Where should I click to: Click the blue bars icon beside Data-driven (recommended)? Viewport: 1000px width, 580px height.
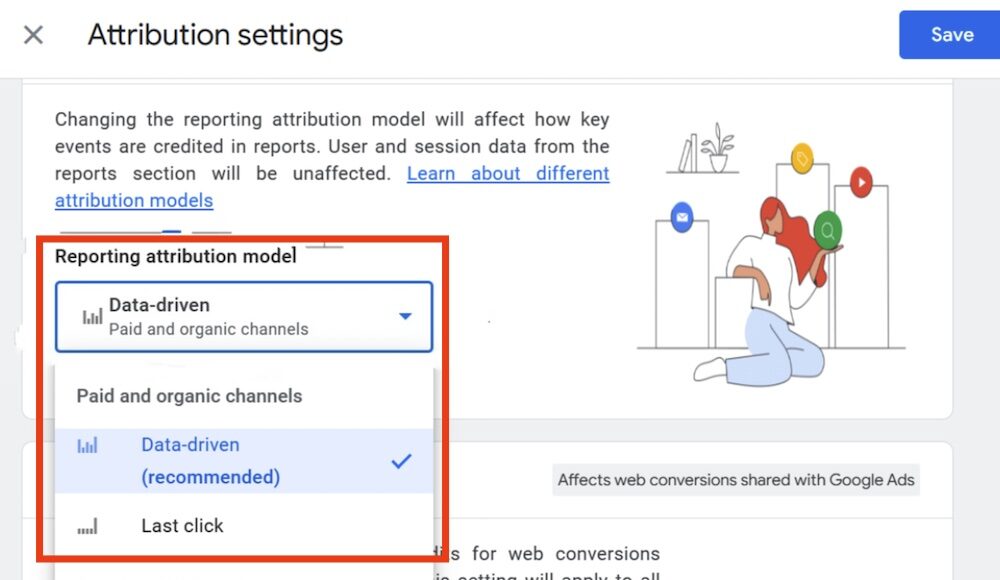(x=88, y=446)
